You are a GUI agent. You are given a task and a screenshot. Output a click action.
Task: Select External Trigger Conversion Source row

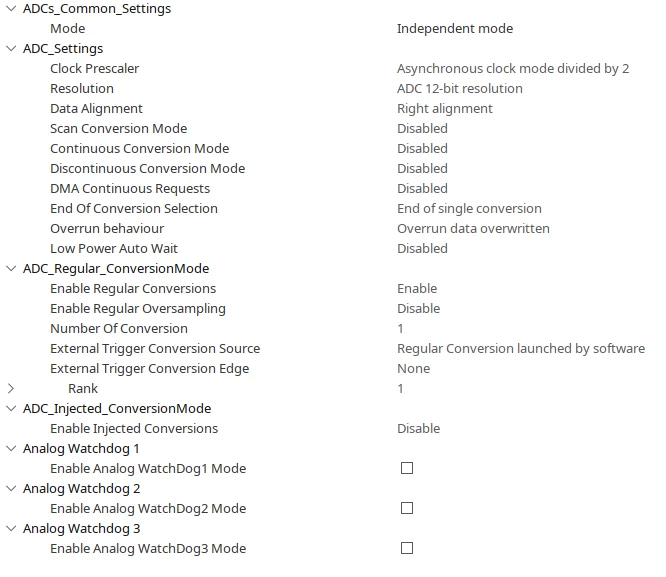[x=333, y=348]
